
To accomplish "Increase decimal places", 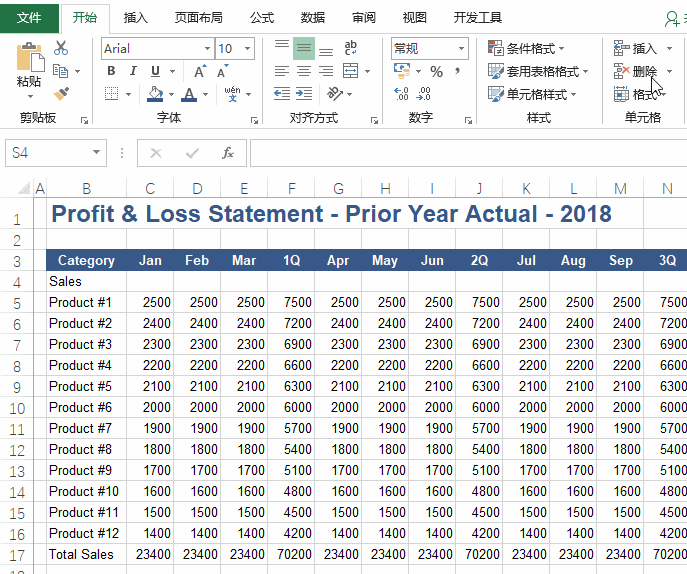I will point(401,93).
